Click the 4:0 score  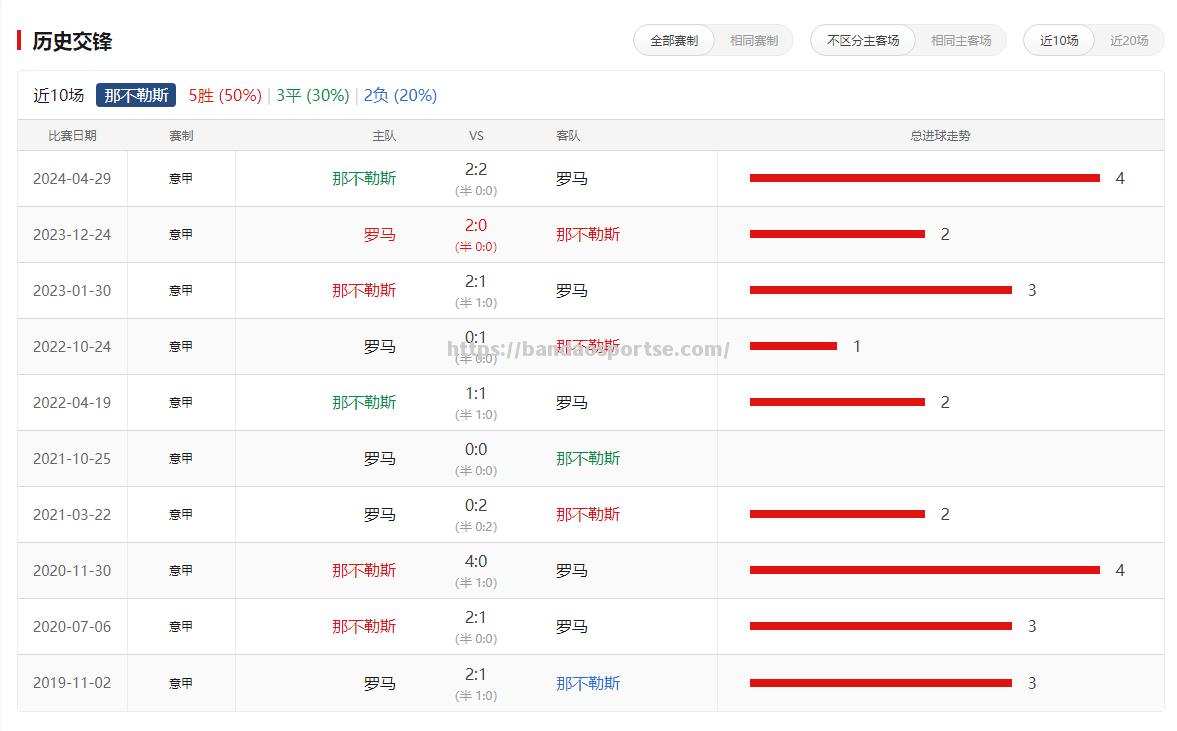point(476,562)
